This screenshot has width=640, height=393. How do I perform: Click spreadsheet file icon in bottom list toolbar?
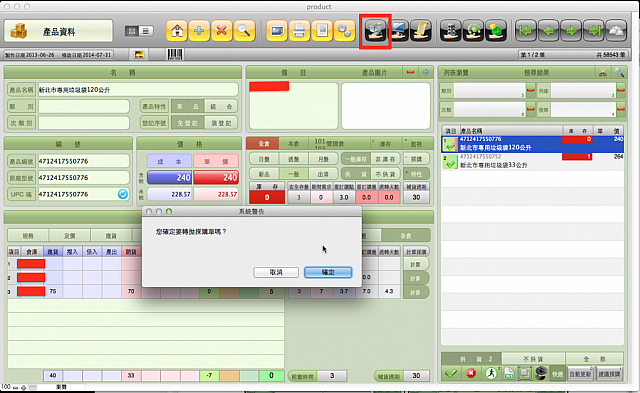coord(509,373)
